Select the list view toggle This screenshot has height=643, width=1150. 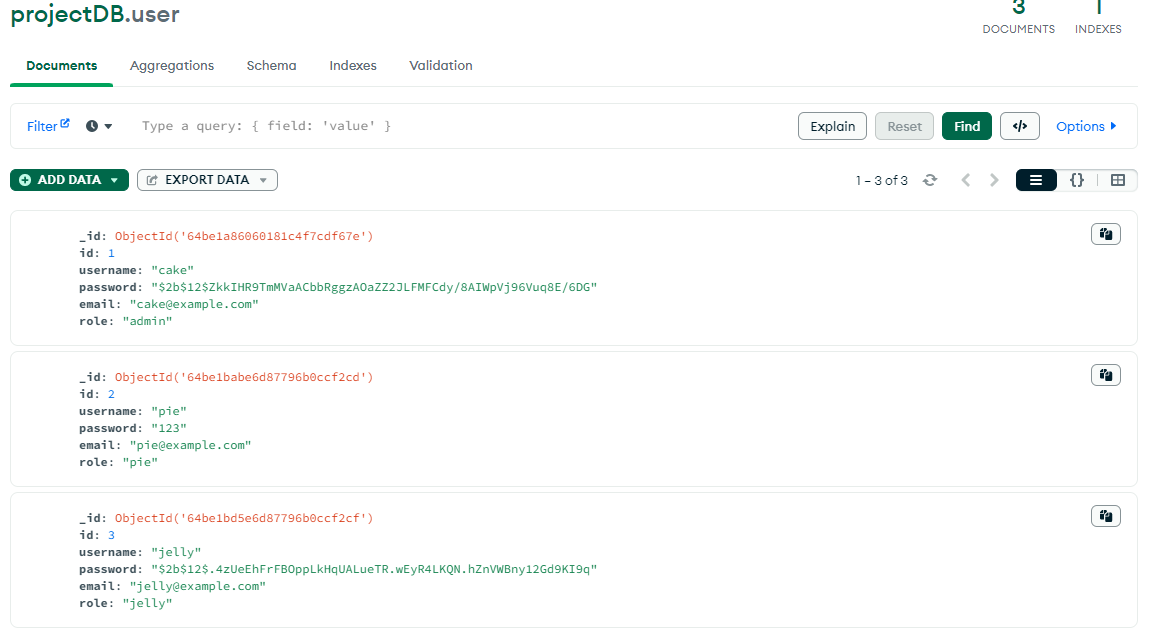[x=1036, y=180]
